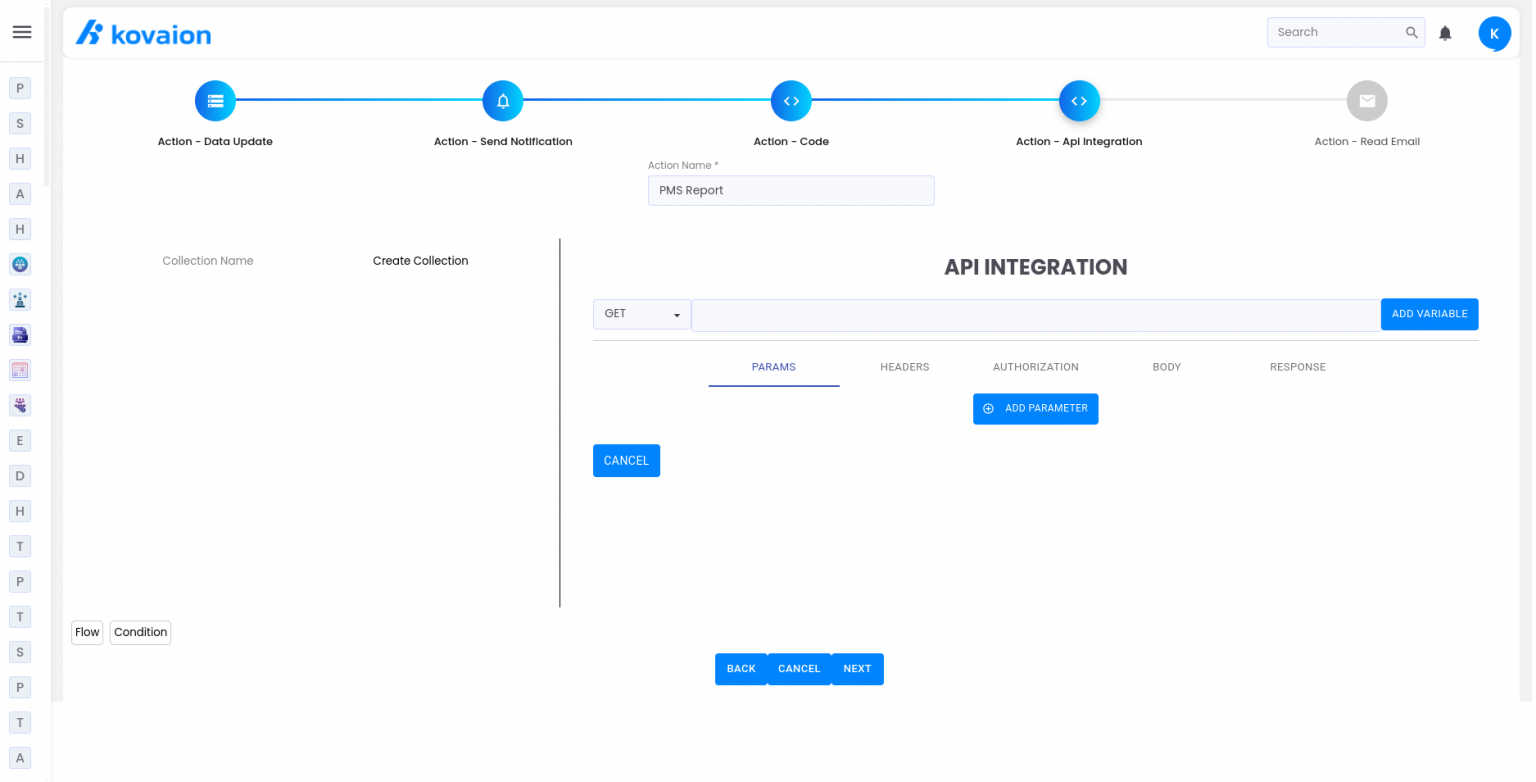The image size is (1536, 782).
Task: Open the navigation hamburger menu
Action: (21, 31)
